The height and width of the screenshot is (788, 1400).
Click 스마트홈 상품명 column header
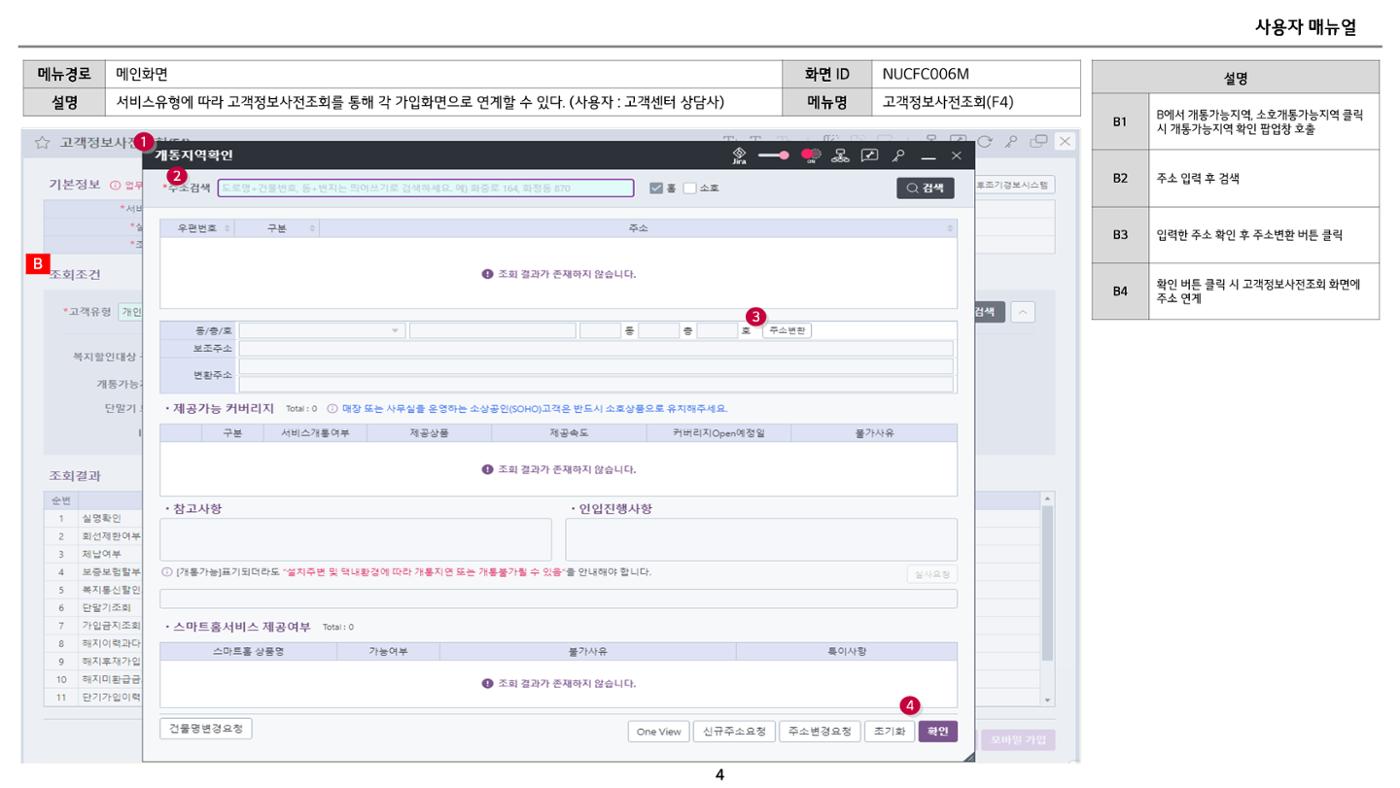pos(247,651)
